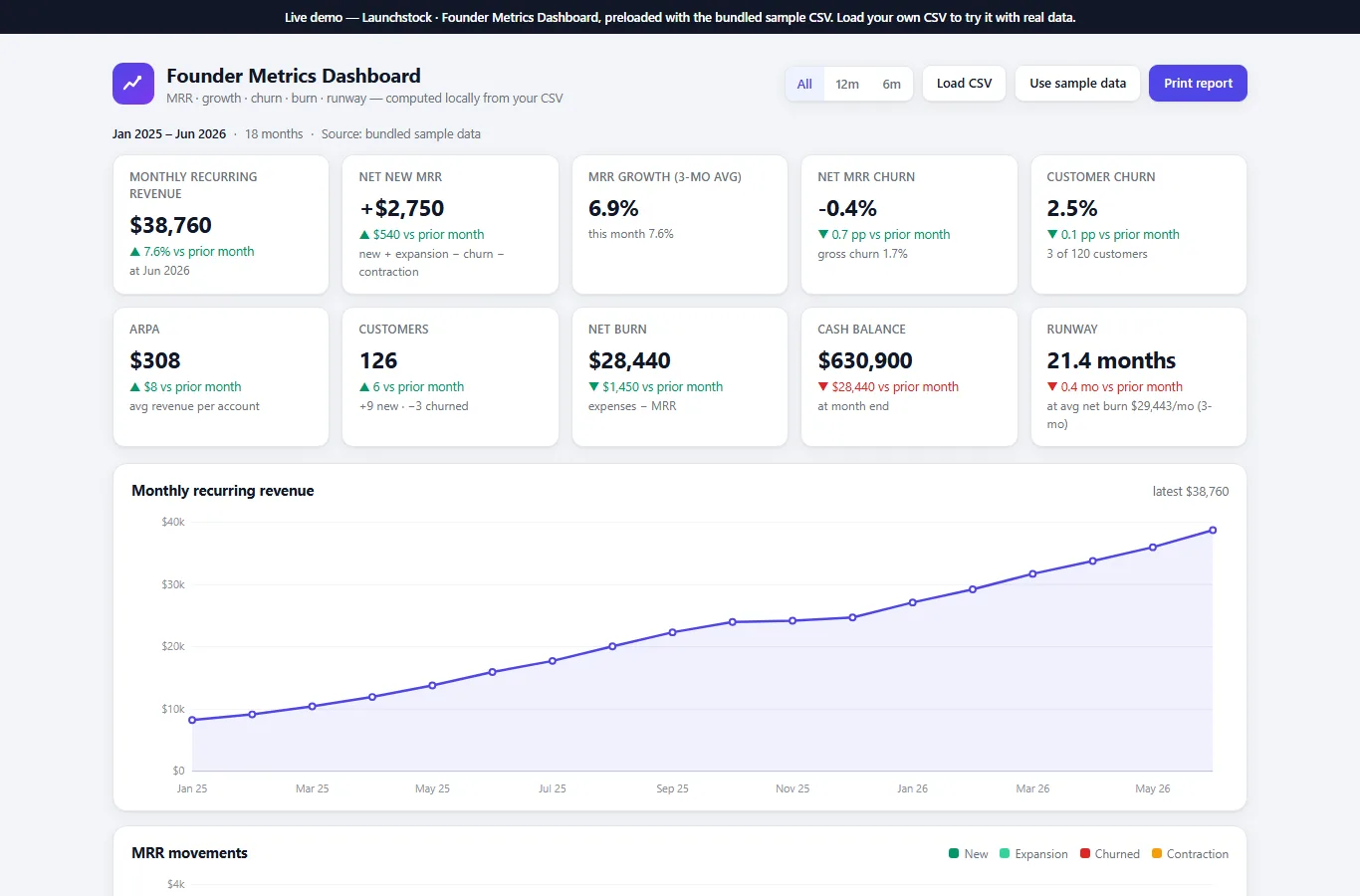
Task: Click the green up triangle in ARPA card
Action: click(135, 387)
